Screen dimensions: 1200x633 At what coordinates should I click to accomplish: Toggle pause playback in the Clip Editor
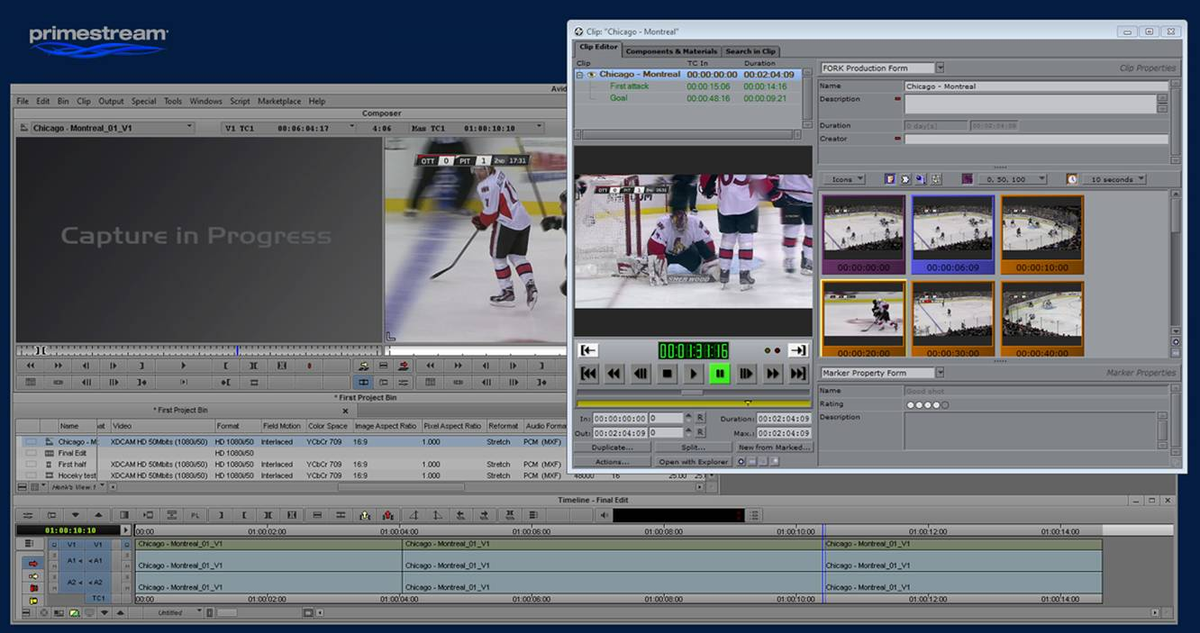click(720, 374)
